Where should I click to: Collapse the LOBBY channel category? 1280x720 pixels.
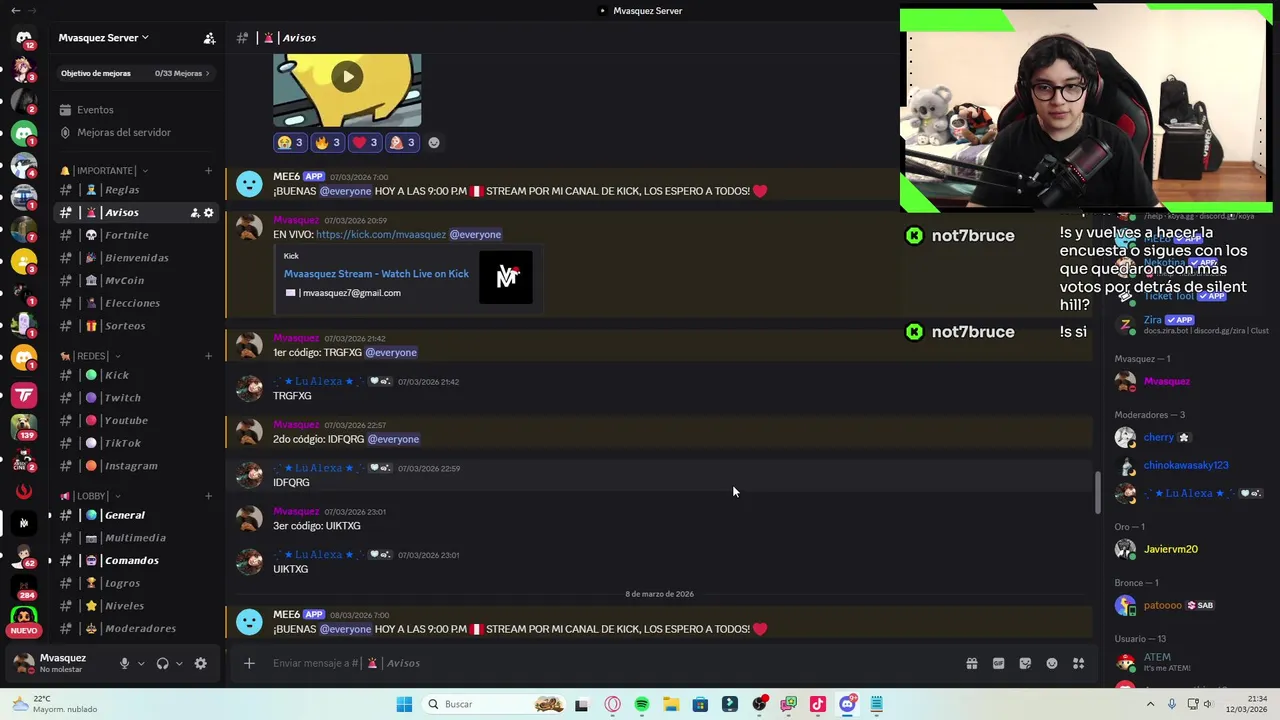pyautogui.click(x=91, y=496)
